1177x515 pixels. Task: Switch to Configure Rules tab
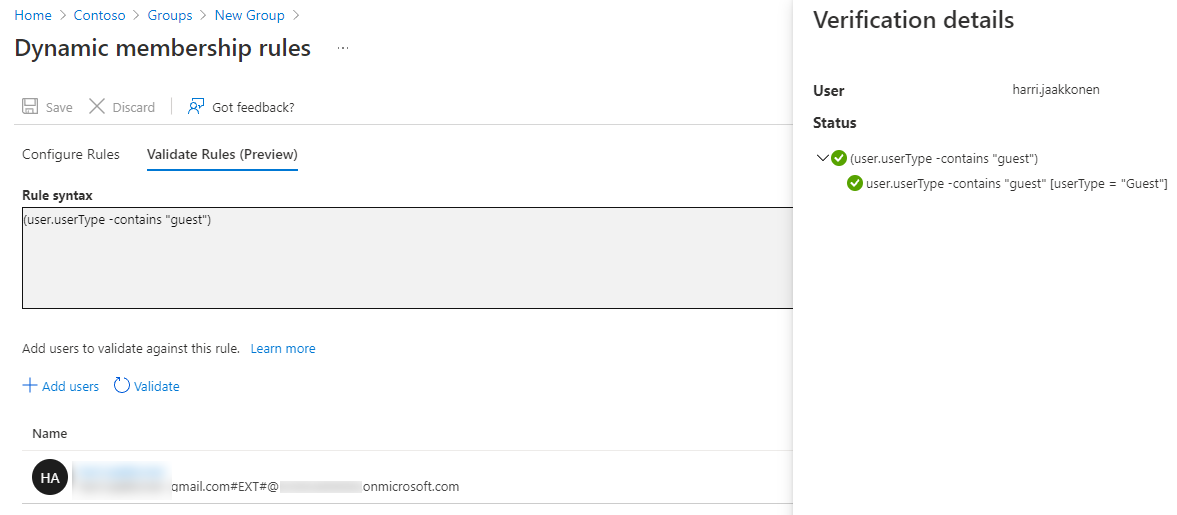[71, 154]
